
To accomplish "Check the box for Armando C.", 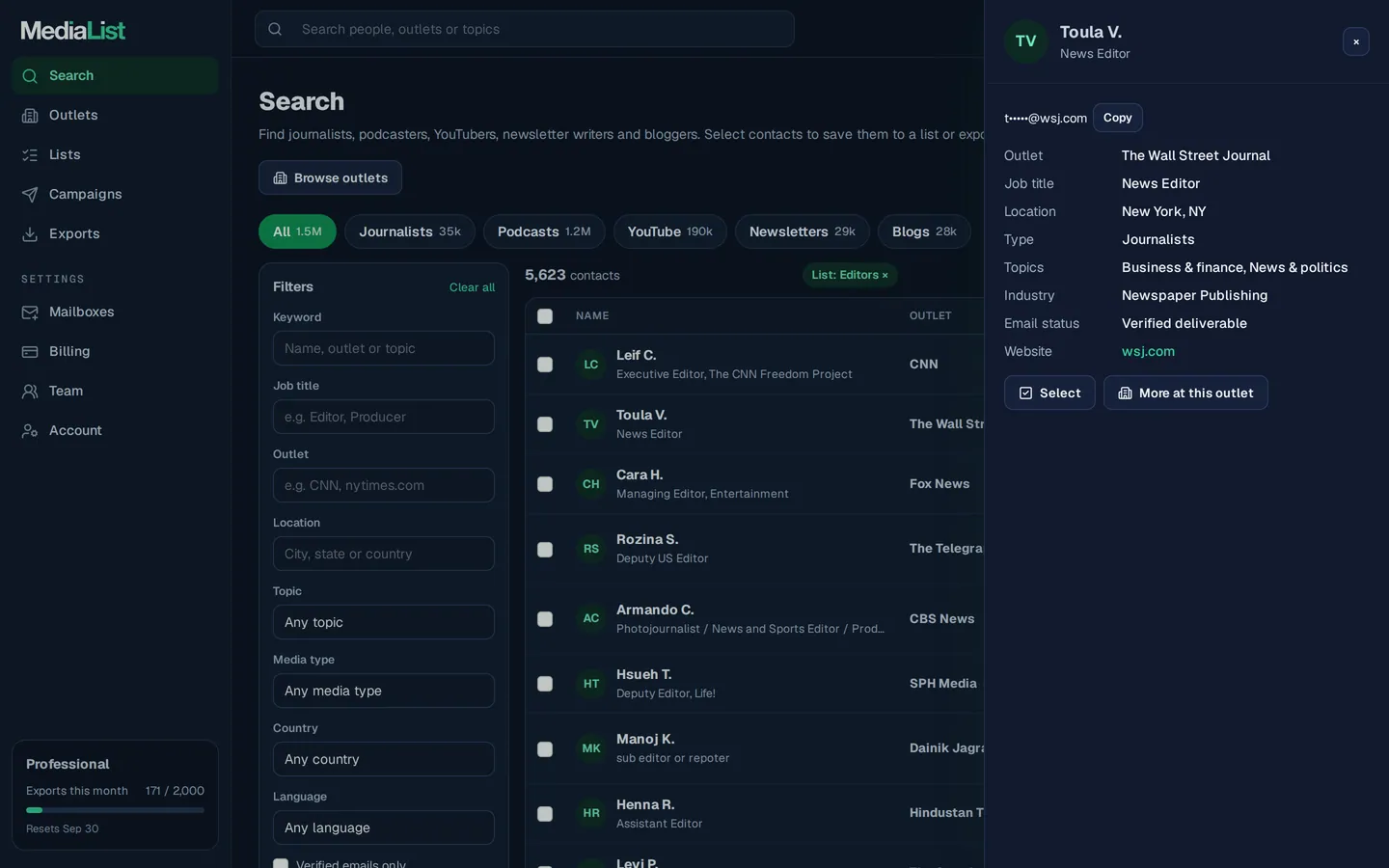I will point(545,619).
